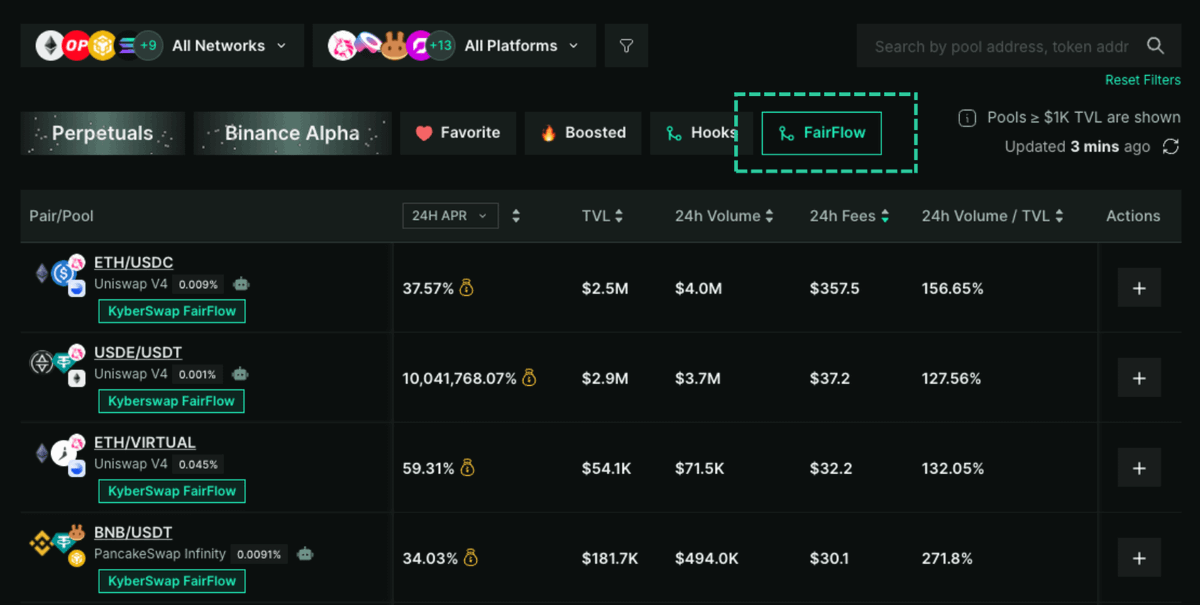The height and width of the screenshot is (605, 1200).
Task: Click the reward bag icon next to 10,041,768.07%
Action: [x=529, y=378]
